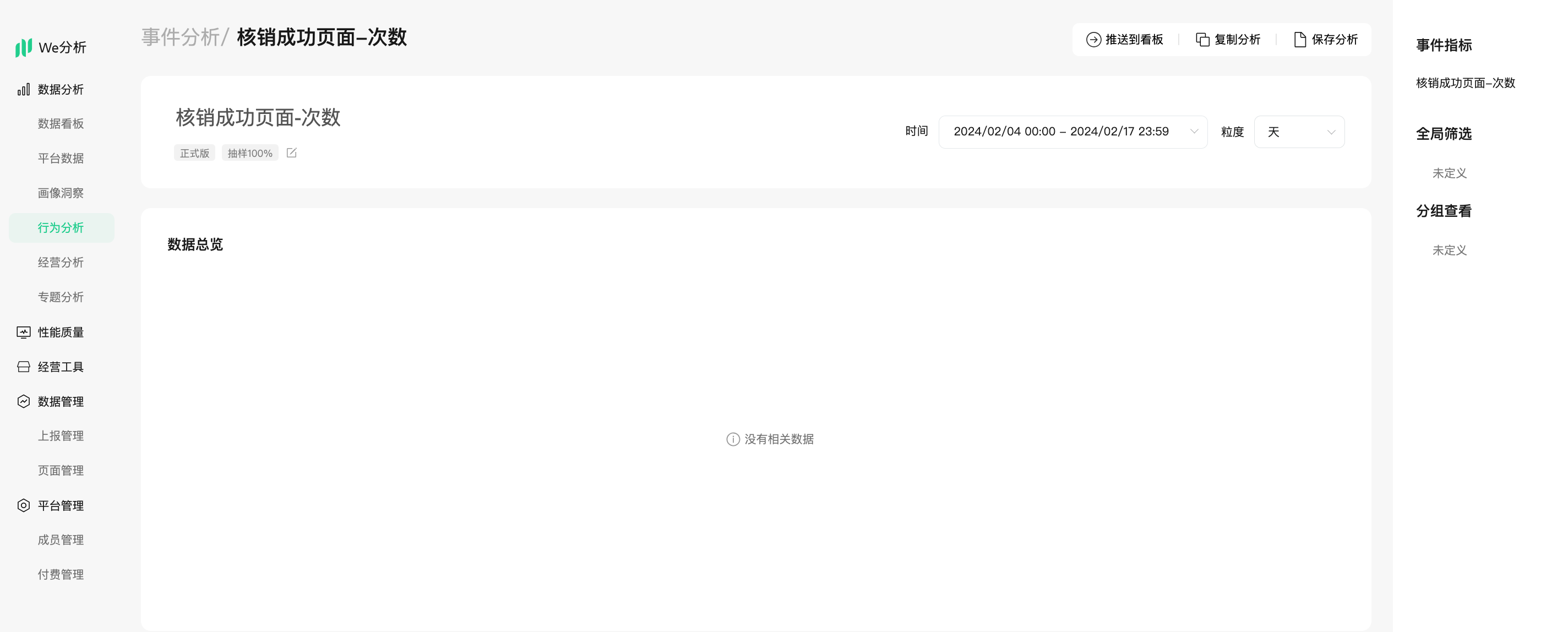The height and width of the screenshot is (632, 1568).
Task: Click the hexagon icon beside 数据管理
Action: tap(23, 401)
